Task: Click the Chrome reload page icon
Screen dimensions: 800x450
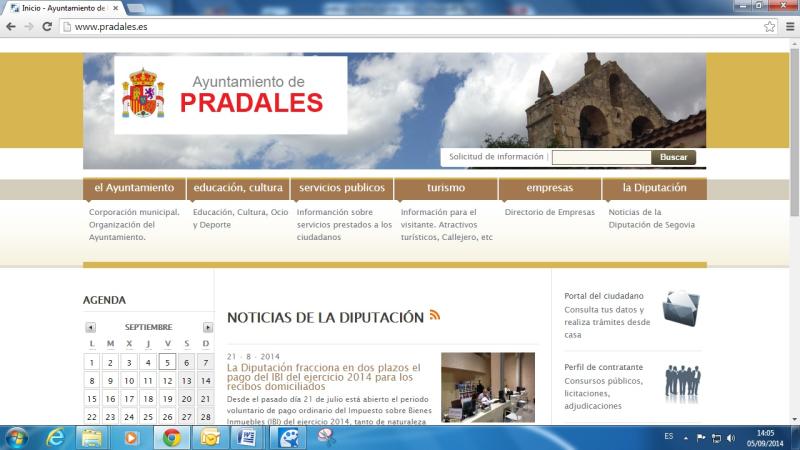Action: click(46, 26)
